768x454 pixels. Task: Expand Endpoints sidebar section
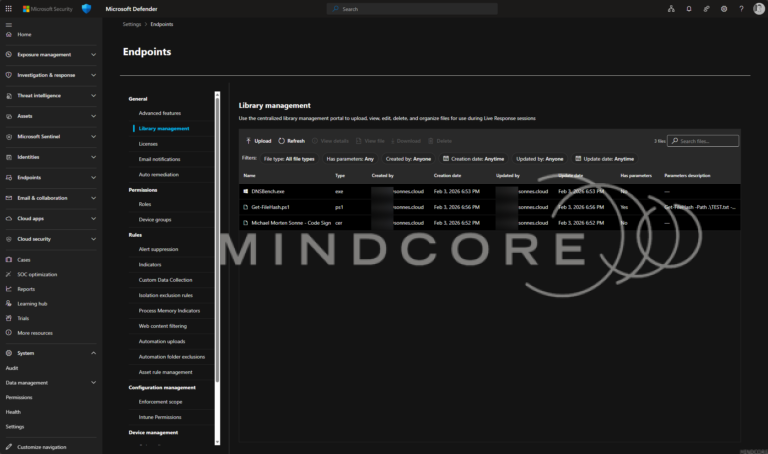click(51, 178)
